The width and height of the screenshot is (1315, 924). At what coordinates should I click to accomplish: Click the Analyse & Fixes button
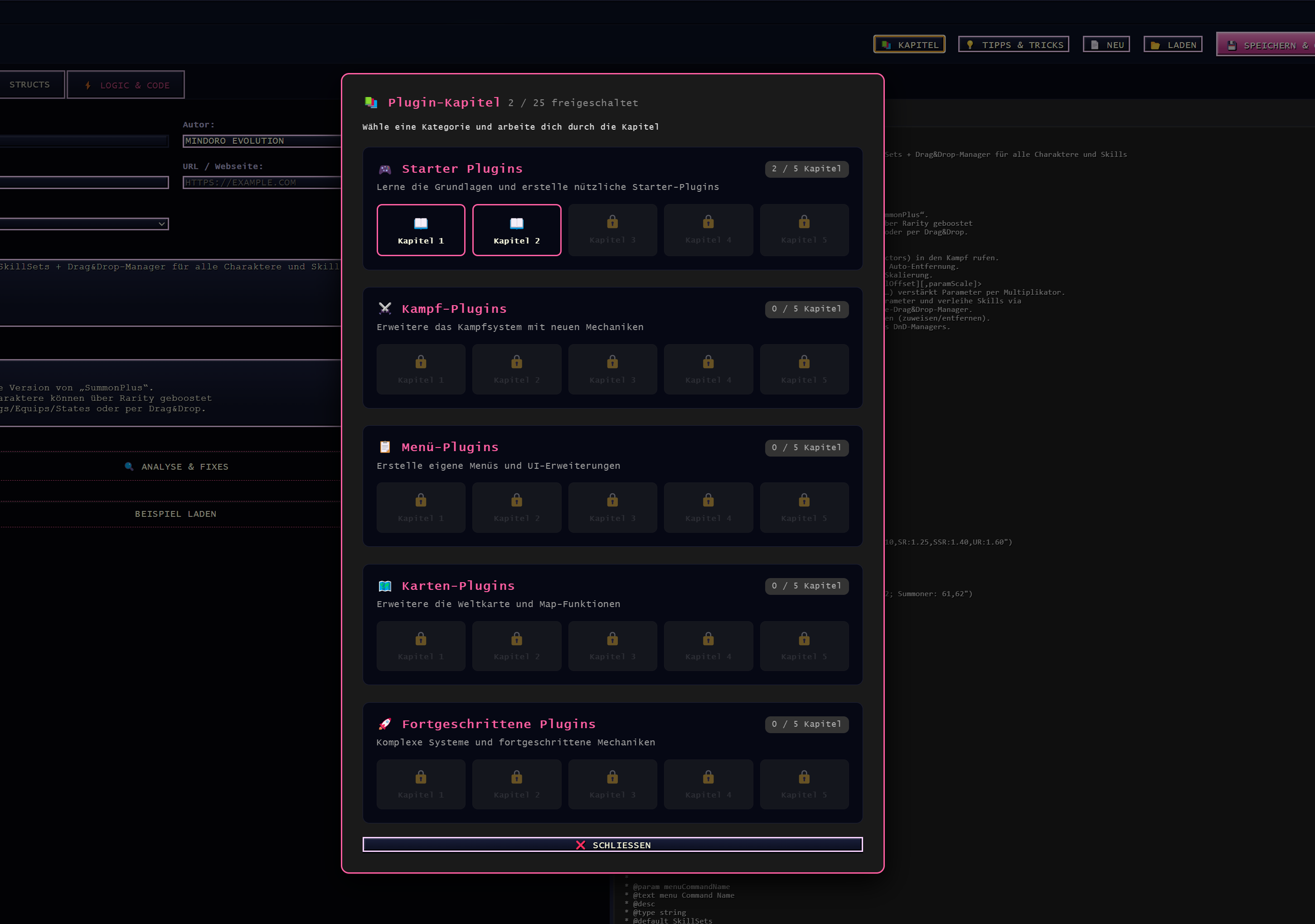pyautogui.click(x=176, y=467)
